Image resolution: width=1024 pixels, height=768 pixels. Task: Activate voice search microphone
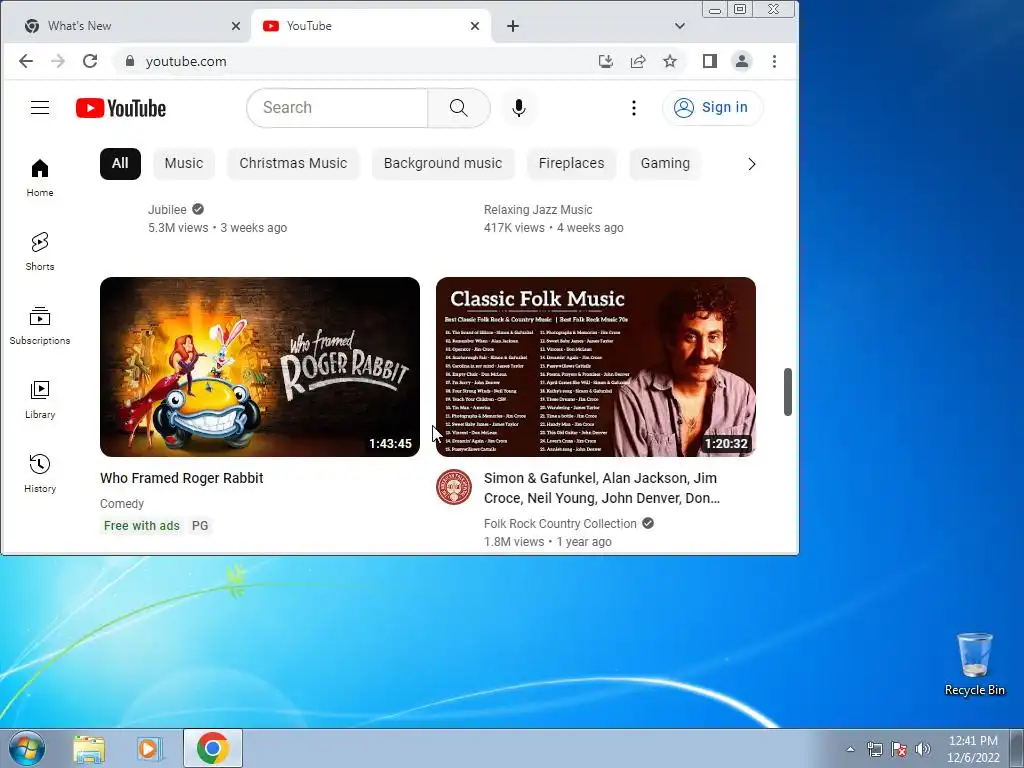tap(519, 108)
